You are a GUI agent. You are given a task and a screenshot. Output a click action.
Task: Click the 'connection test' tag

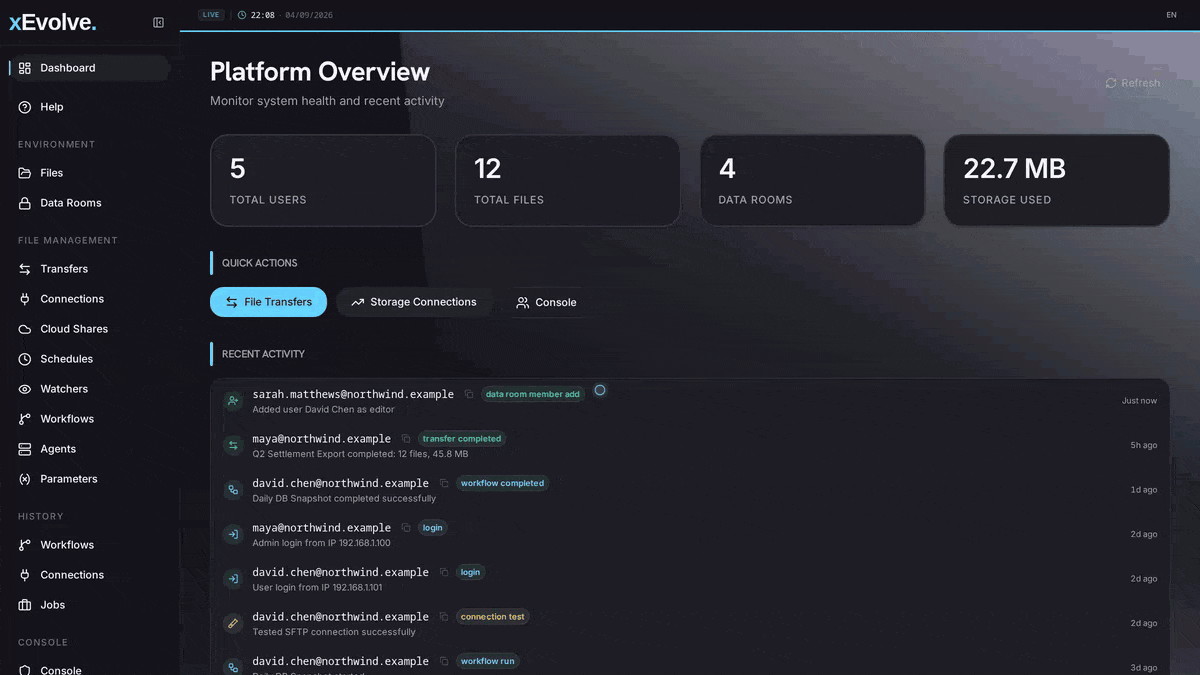click(493, 617)
